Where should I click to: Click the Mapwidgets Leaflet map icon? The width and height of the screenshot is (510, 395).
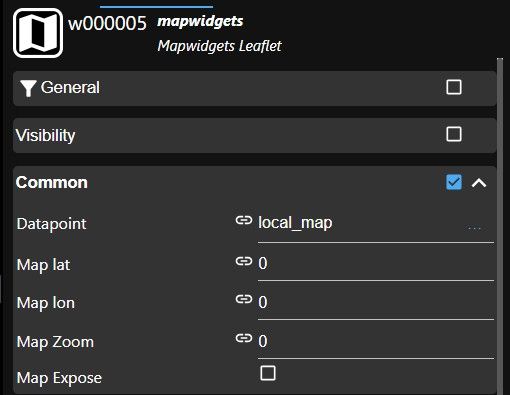(x=38, y=33)
